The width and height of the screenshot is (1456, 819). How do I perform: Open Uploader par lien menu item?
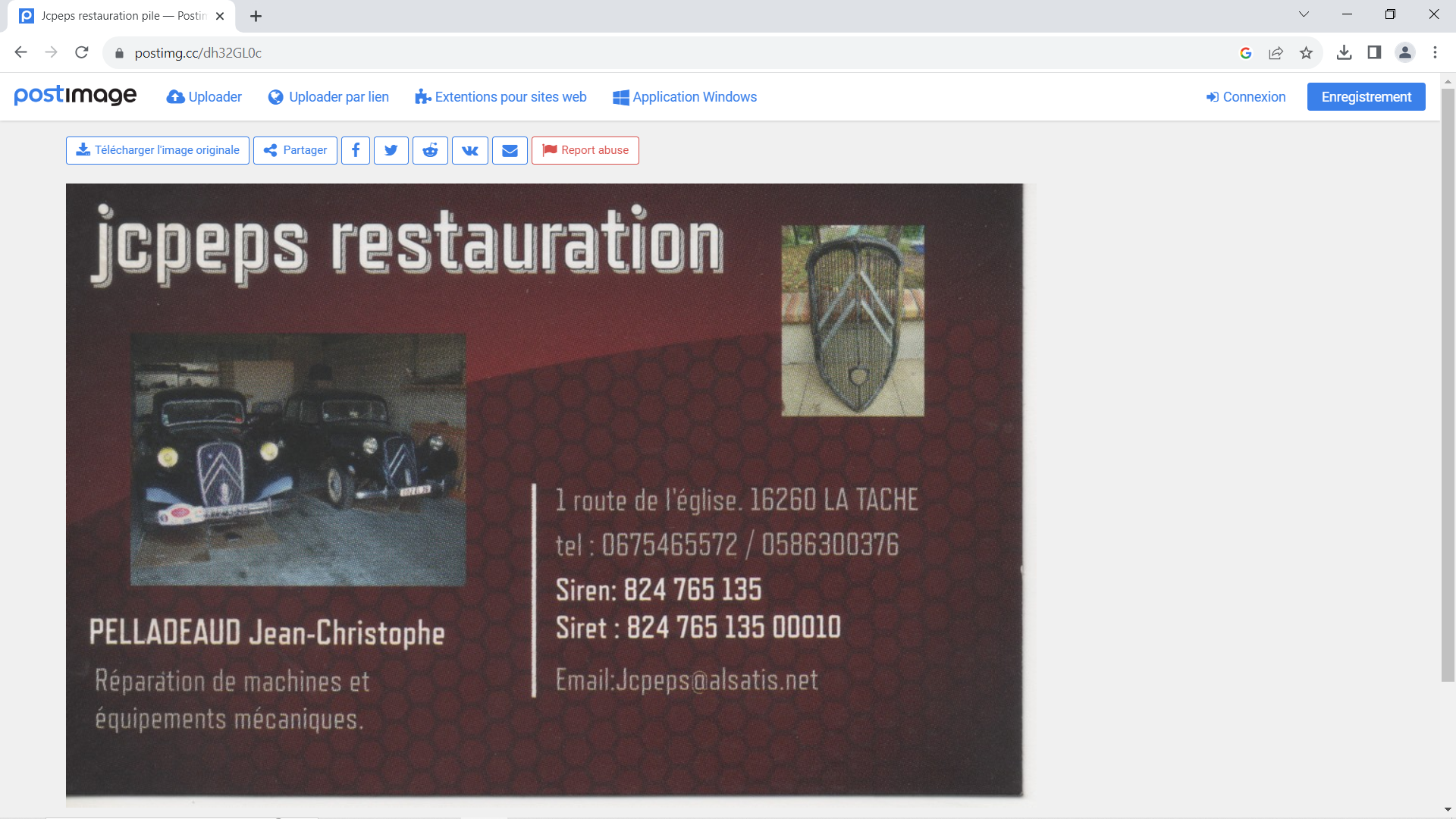328,97
